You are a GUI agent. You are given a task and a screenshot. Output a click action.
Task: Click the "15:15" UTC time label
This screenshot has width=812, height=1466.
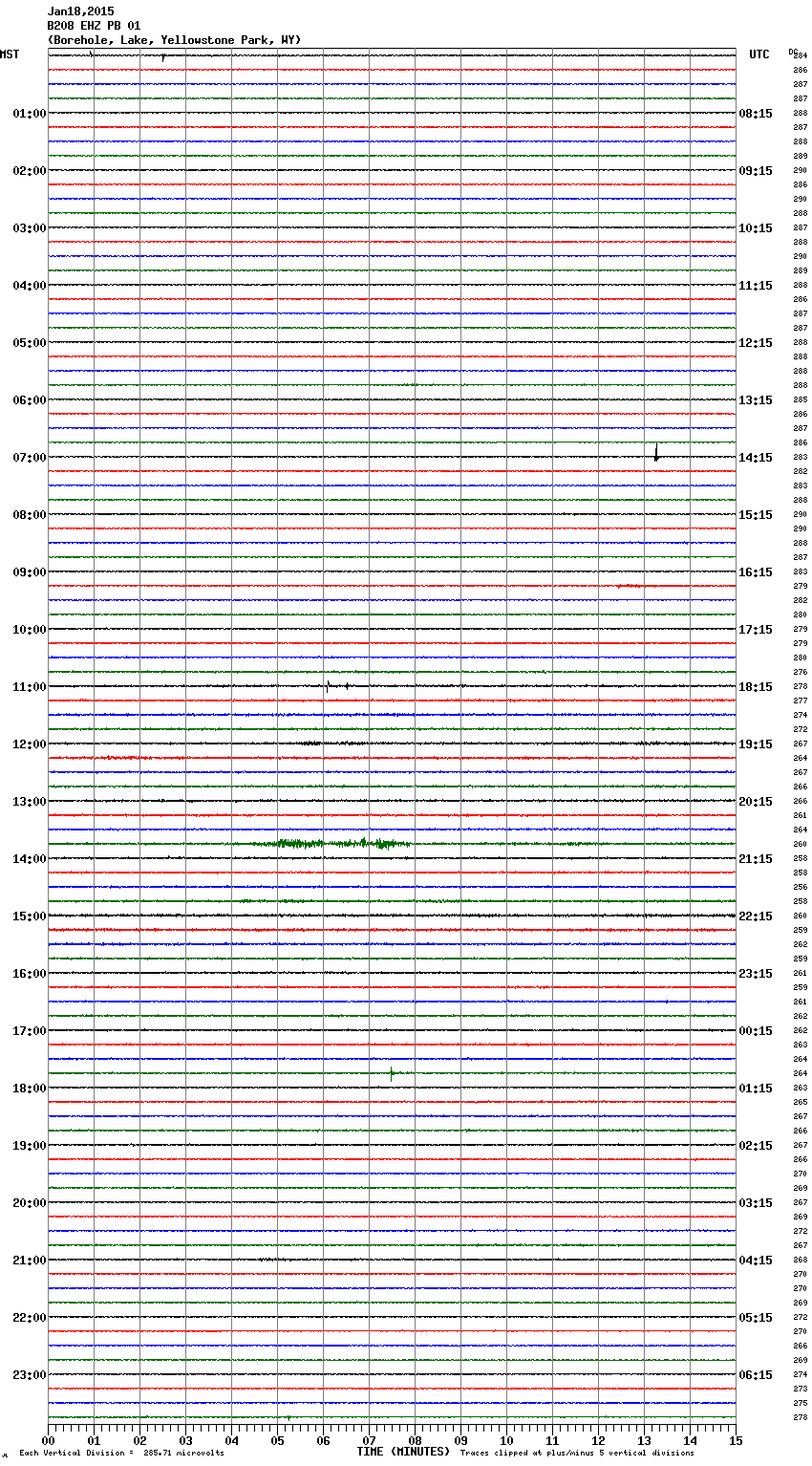756,515
